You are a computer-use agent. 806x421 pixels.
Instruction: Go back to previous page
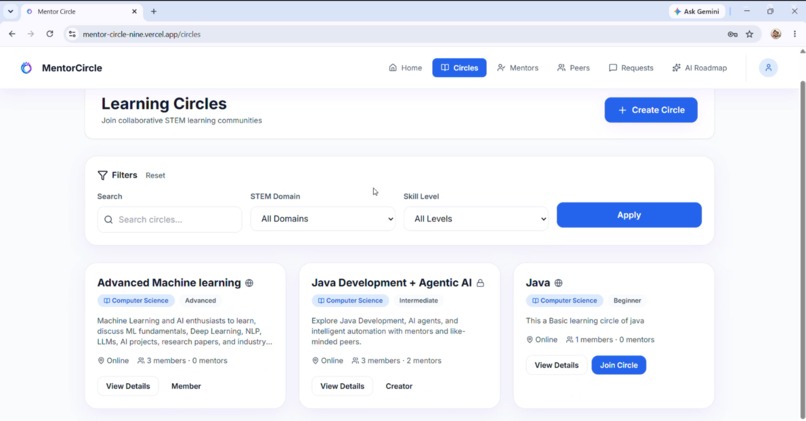pos(12,34)
